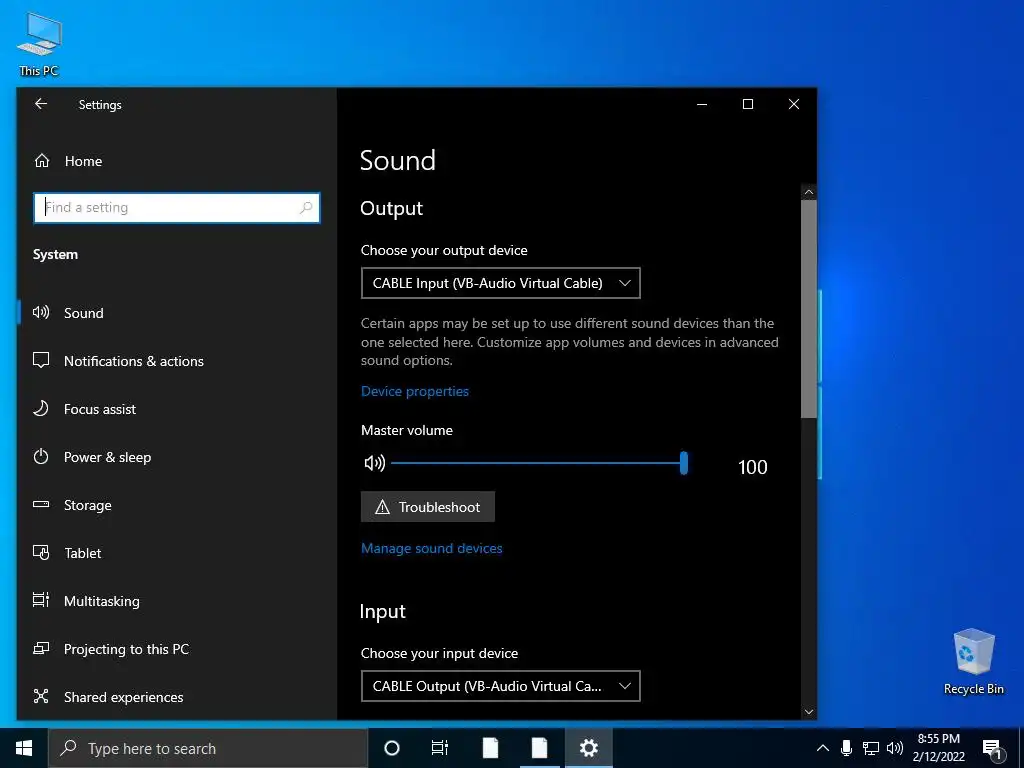Click the Shared experiences icon
Screen dimensions: 1024x768
tap(41, 696)
